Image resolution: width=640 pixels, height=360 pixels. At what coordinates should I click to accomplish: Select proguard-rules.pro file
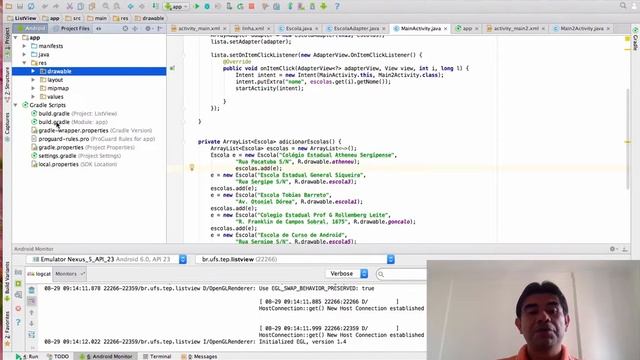coord(93,139)
